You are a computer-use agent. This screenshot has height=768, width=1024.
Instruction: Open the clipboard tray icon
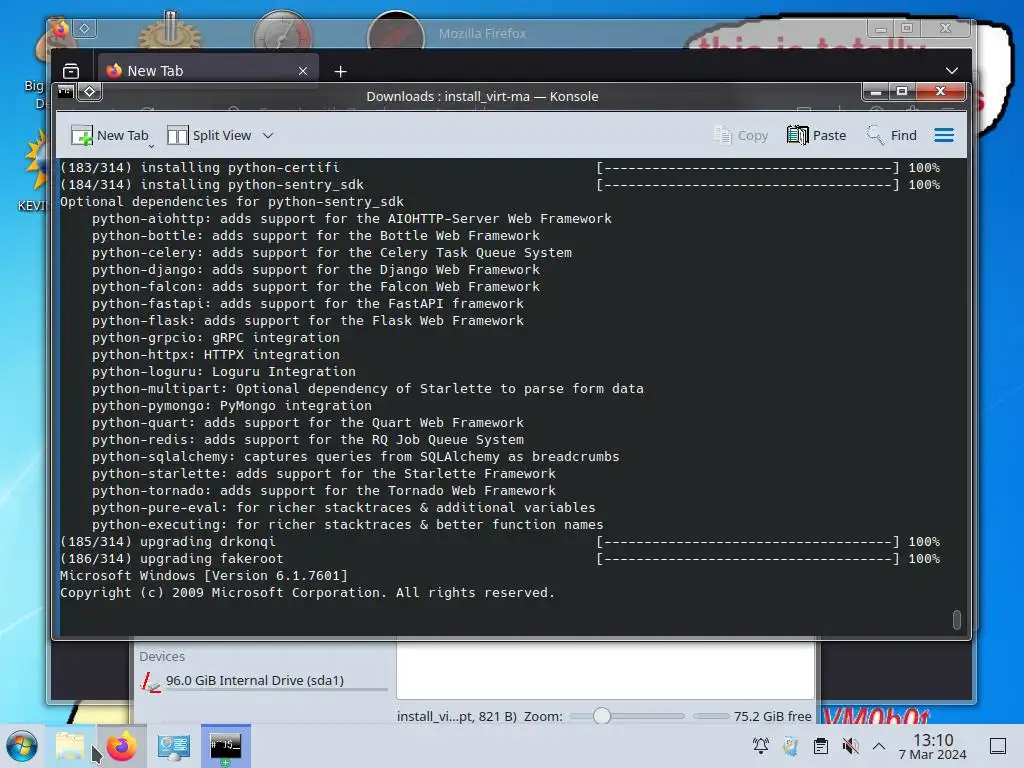(x=821, y=746)
